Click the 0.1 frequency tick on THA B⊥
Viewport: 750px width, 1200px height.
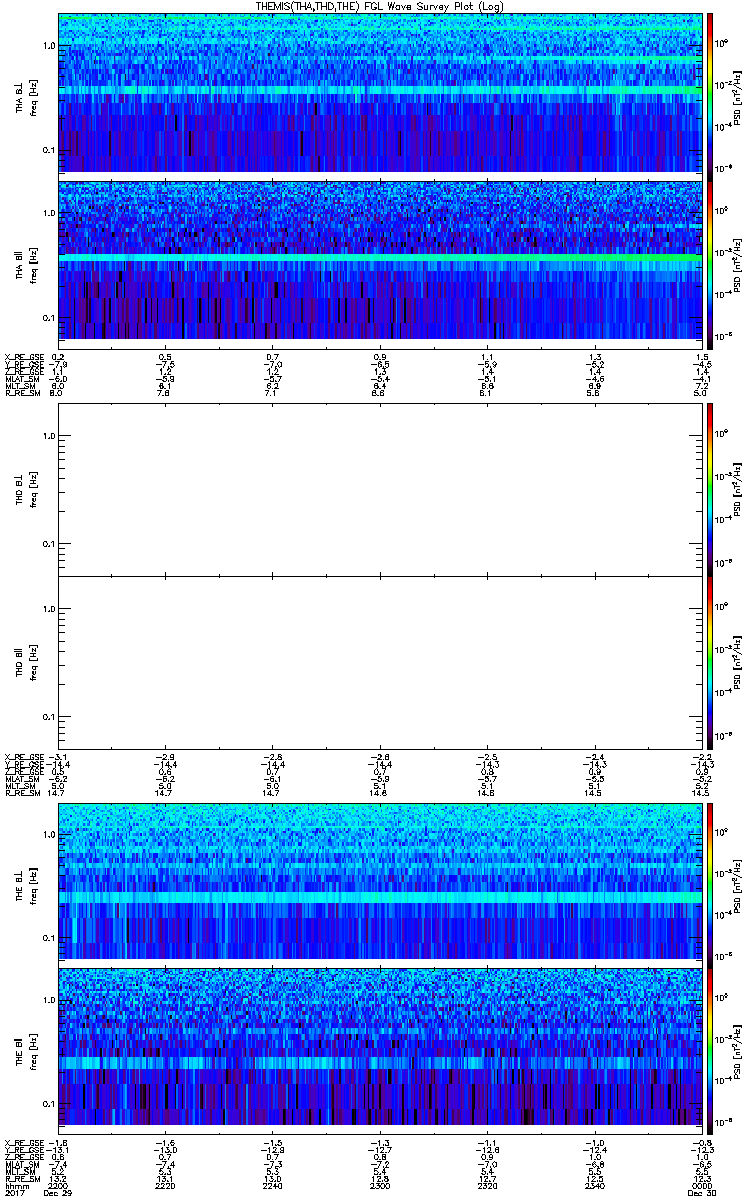[x=48, y=150]
